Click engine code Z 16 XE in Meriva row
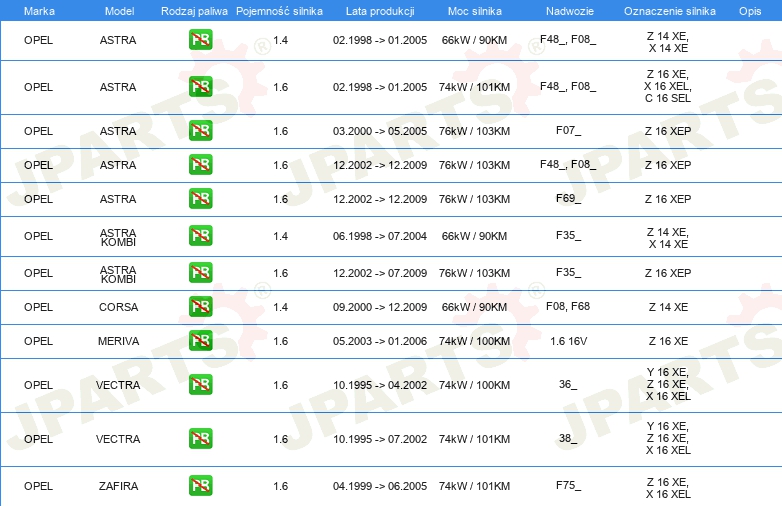The height and width of the screenshot is (506, 782). click(x=668, y=341)
